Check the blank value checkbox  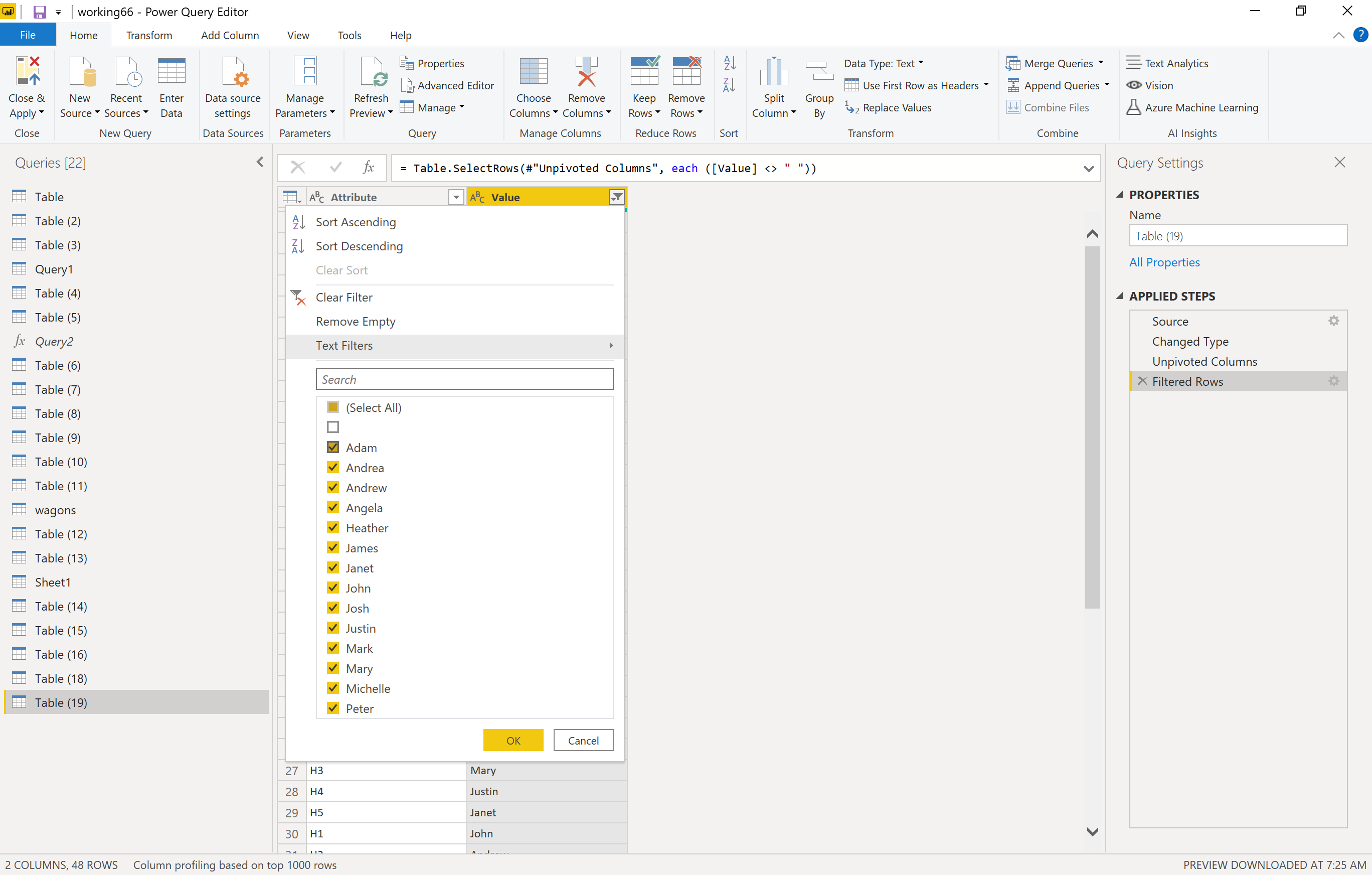(x=333, y=427)
